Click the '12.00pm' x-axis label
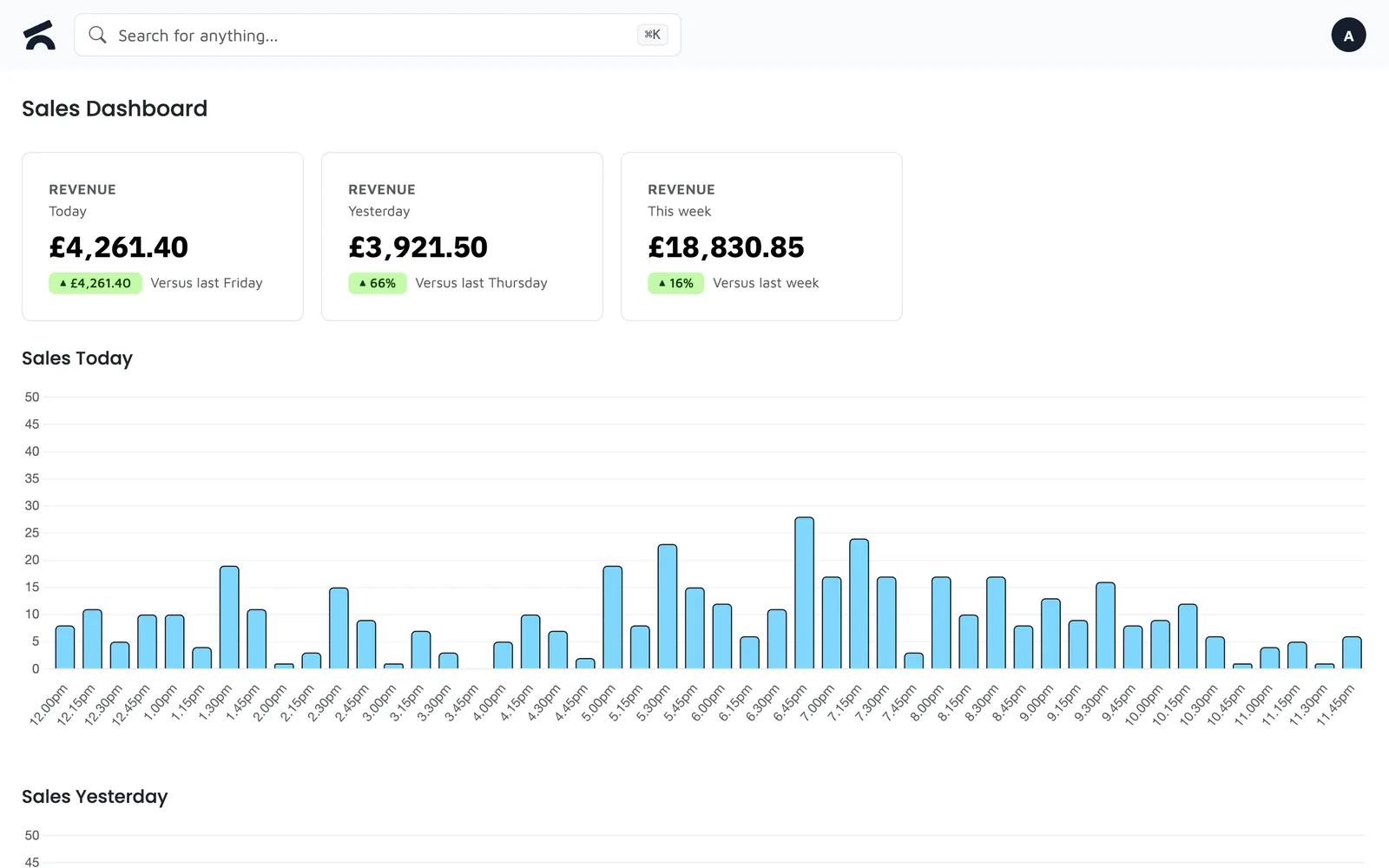This screenshot has width=1389, height=868. tap(49, 705)
